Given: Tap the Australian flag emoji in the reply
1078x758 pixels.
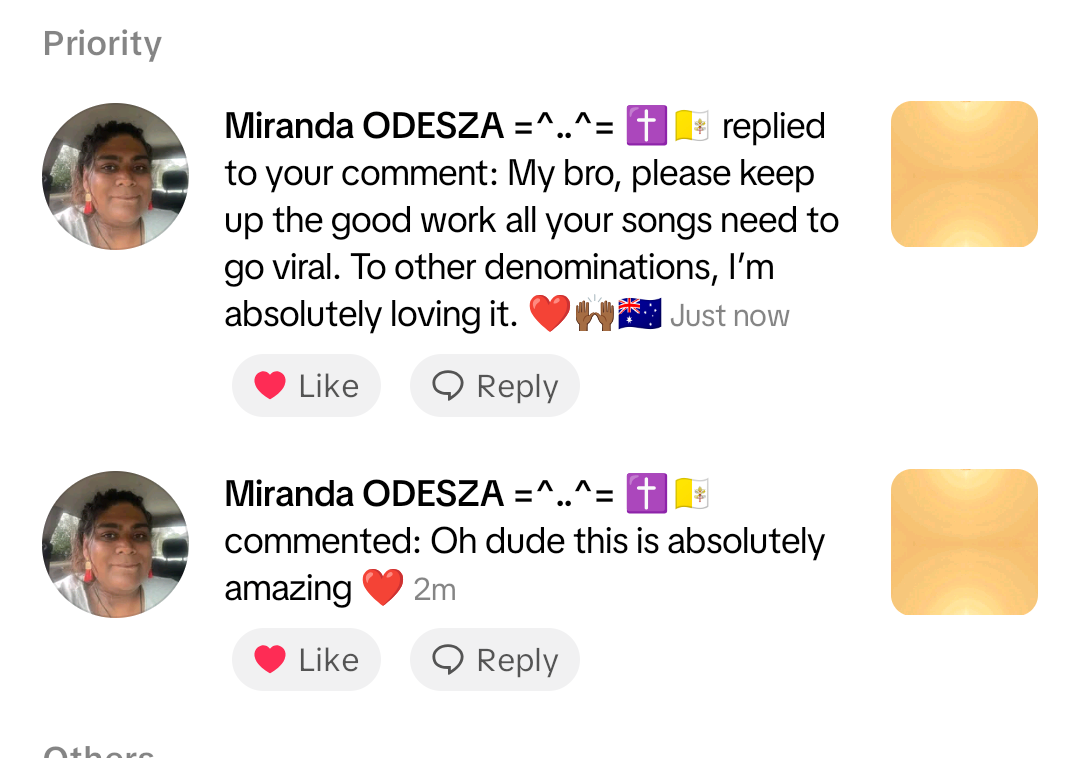Looking at the screenshot, I should (640, 315).
